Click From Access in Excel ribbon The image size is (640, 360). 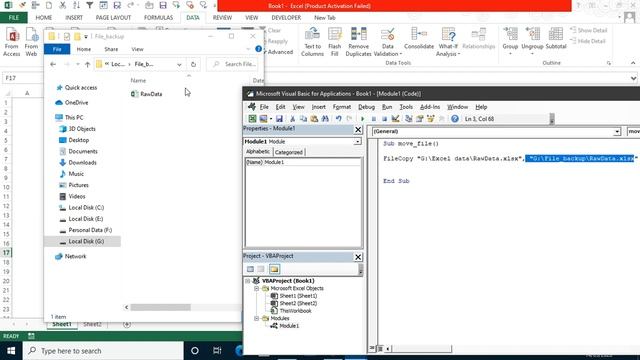pos(11,42)
